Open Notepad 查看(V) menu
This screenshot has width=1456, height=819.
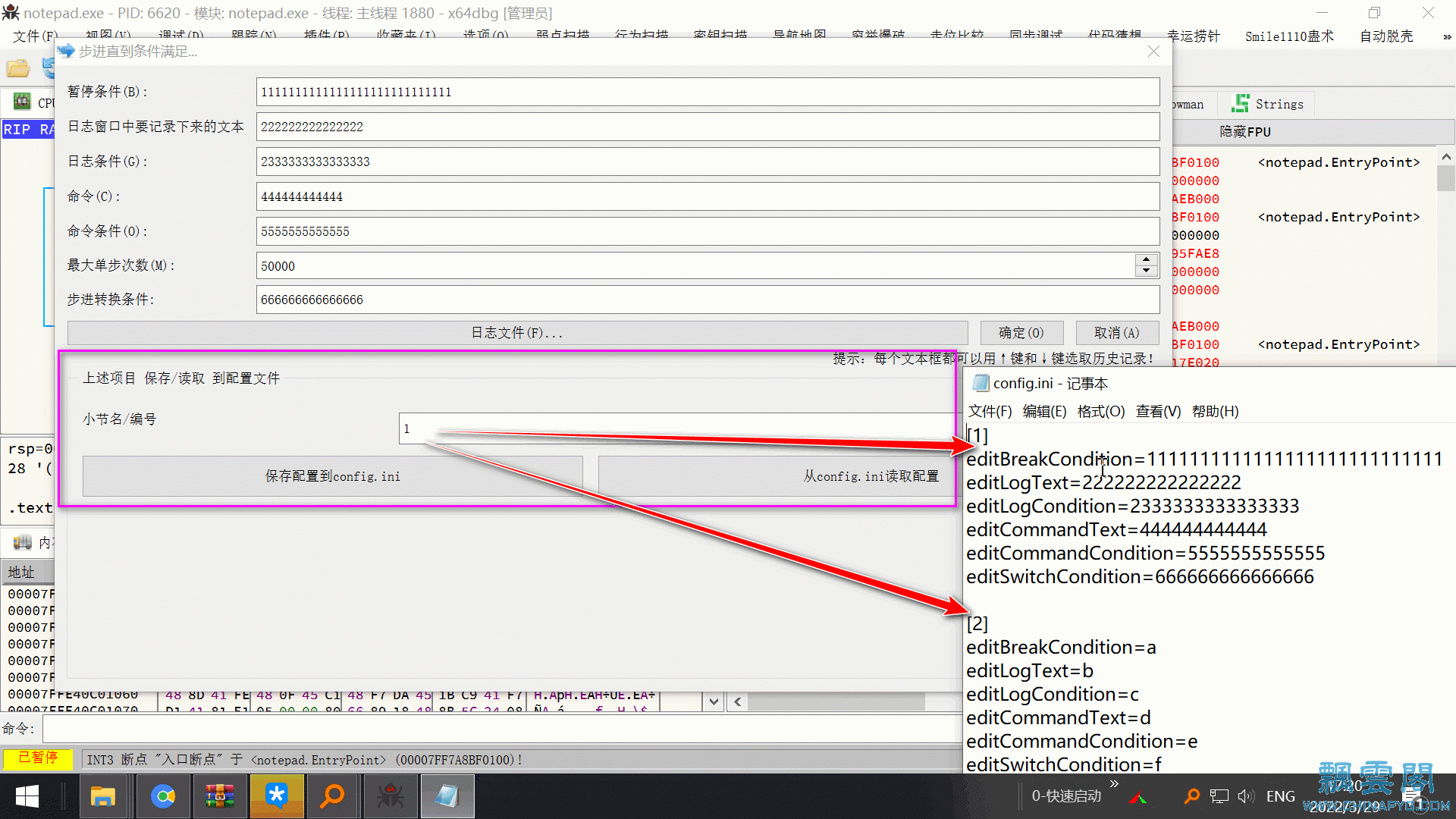pyautogui.click(x=1158, y=411)
